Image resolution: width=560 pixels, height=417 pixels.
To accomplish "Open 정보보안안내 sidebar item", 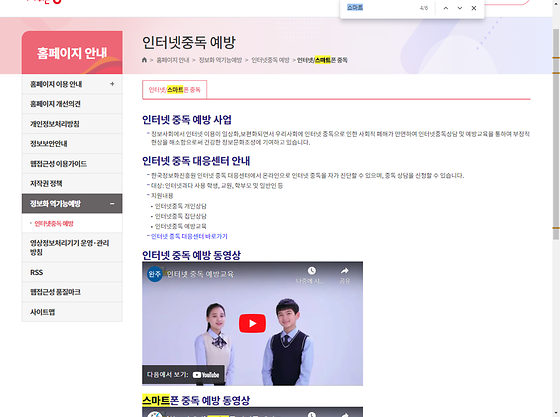I will pyautogui.click(x=72, y=144).
